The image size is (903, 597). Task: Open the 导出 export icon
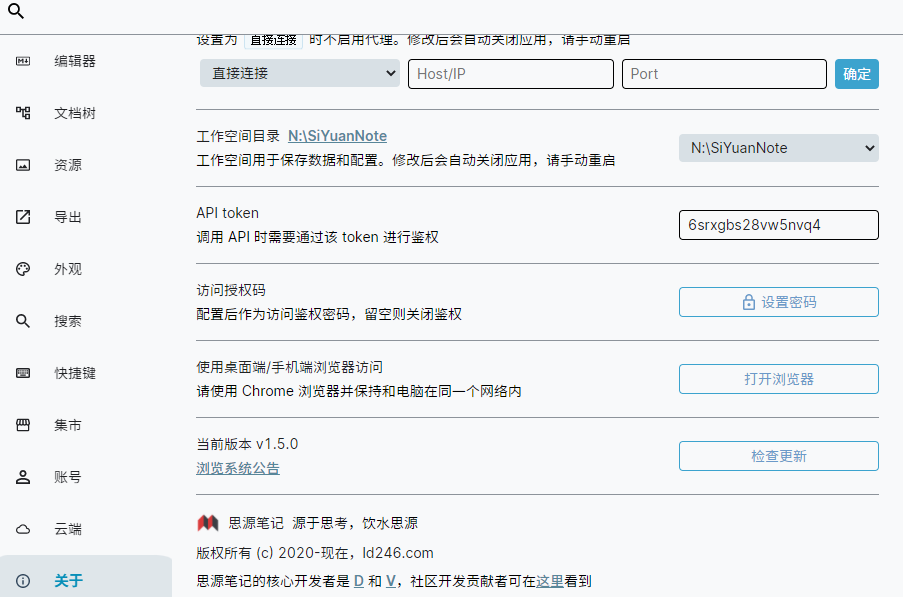tap(23, 217)
